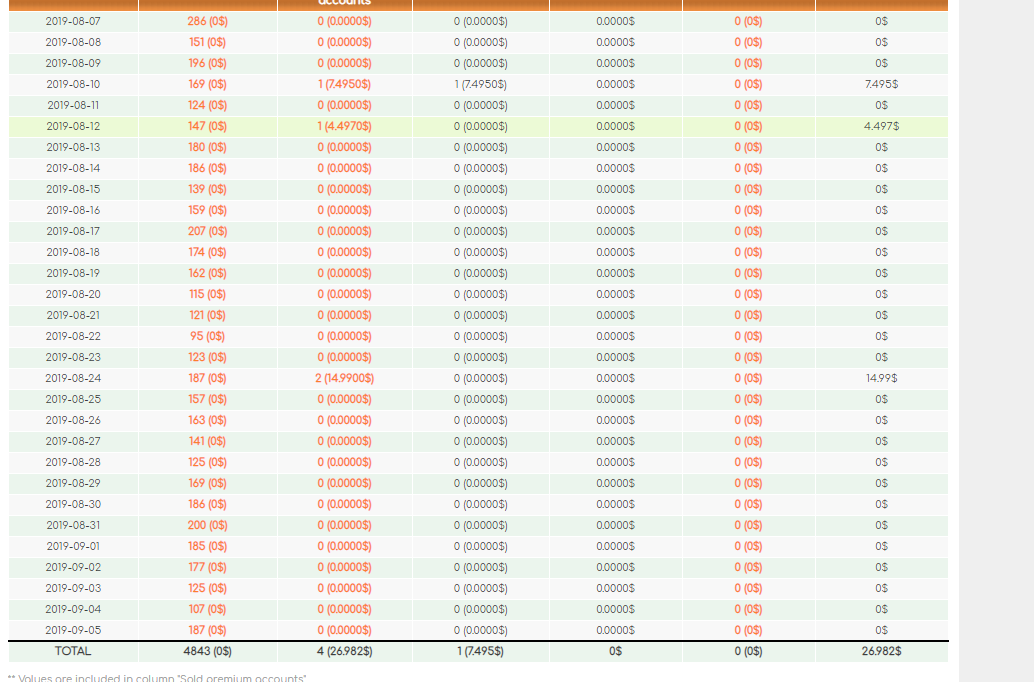Click the 4843 (0$) total downloads cell
Image resolution: width=1034 pixels, height=682 pixels.
coord(207,651)
